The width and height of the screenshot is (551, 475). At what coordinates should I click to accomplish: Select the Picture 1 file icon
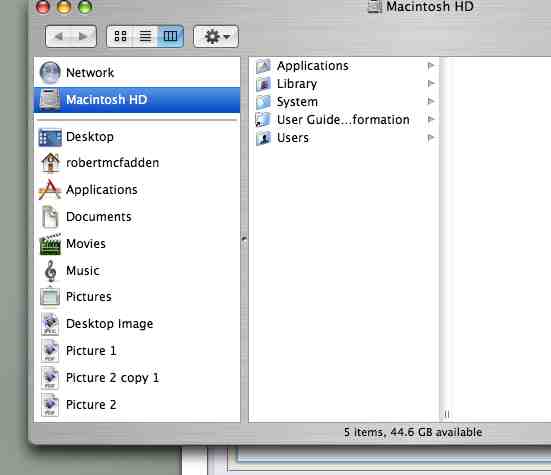(50, 351)
